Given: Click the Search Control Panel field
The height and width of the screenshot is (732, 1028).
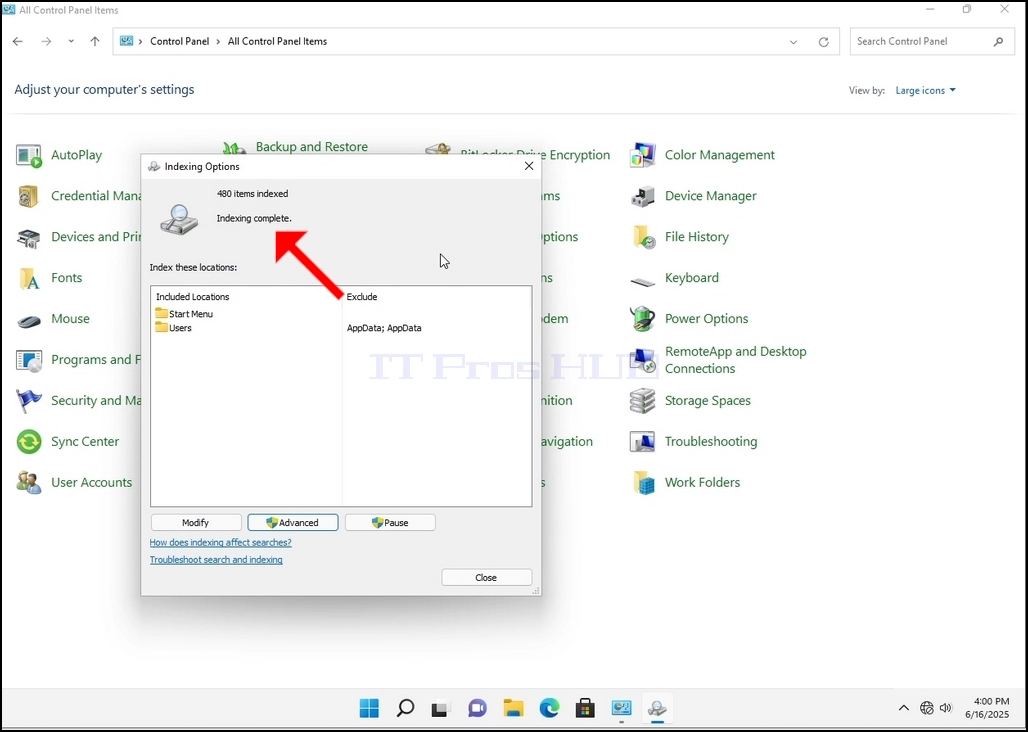Looking at the screenshot, I should coord(932,41).
